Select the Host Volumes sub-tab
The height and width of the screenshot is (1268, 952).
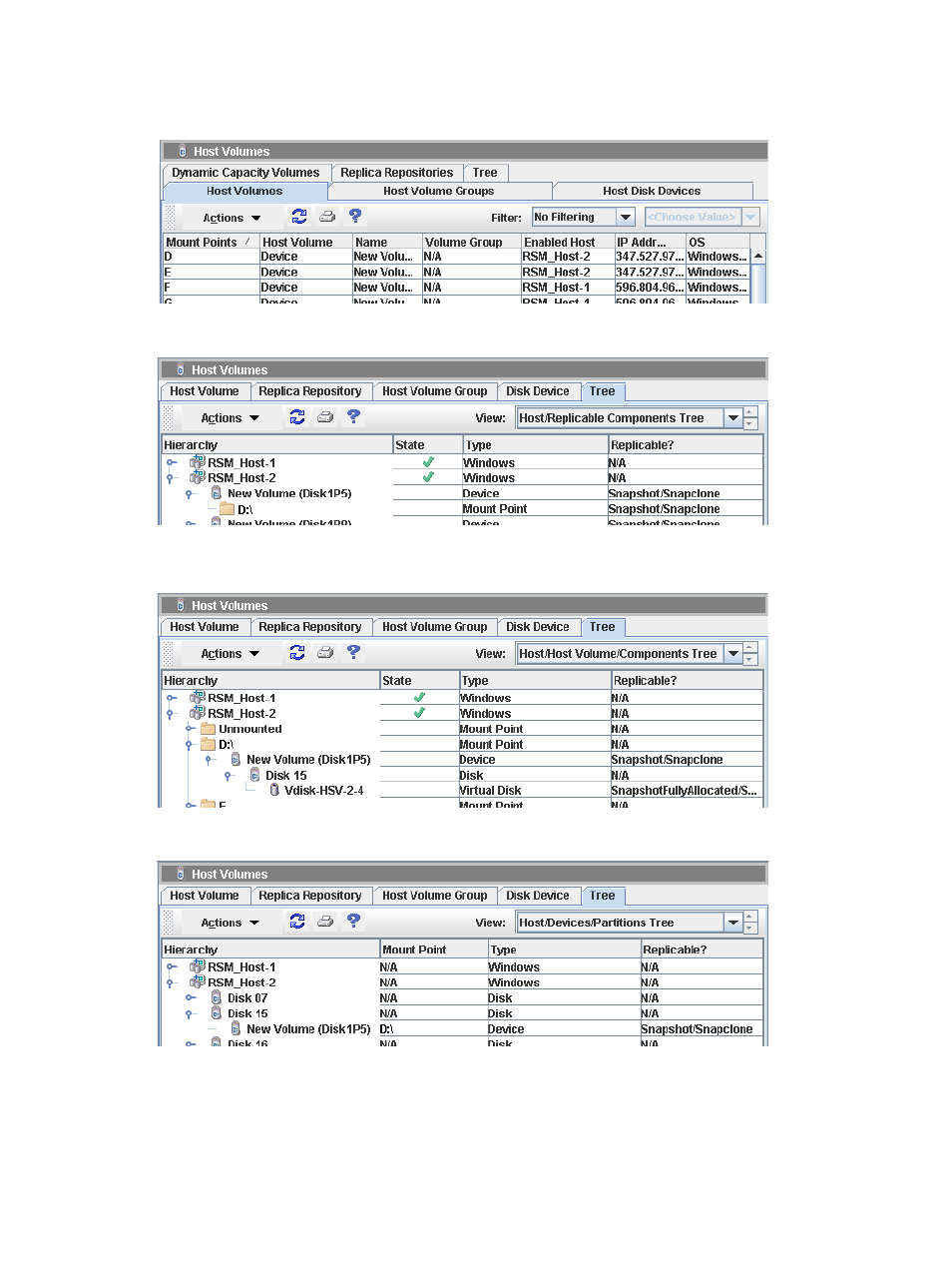(244, 191)
